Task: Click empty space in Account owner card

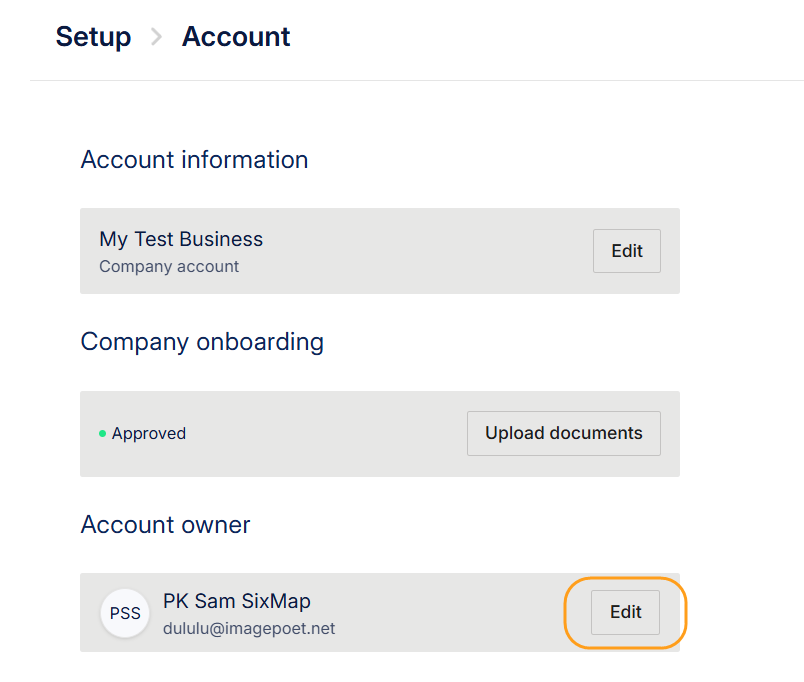Action: tap(450, 612)
